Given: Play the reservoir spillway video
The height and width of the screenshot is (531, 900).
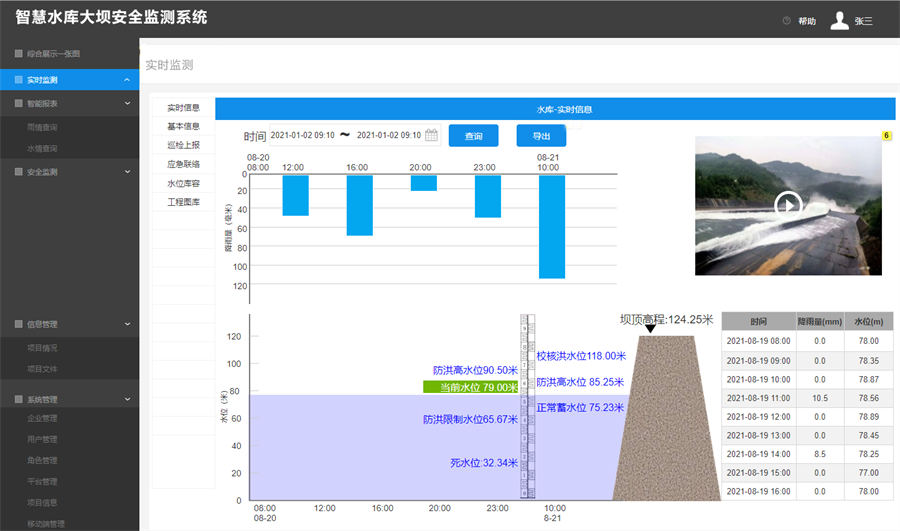Looking at the screenshot, I should pos(788,205).
